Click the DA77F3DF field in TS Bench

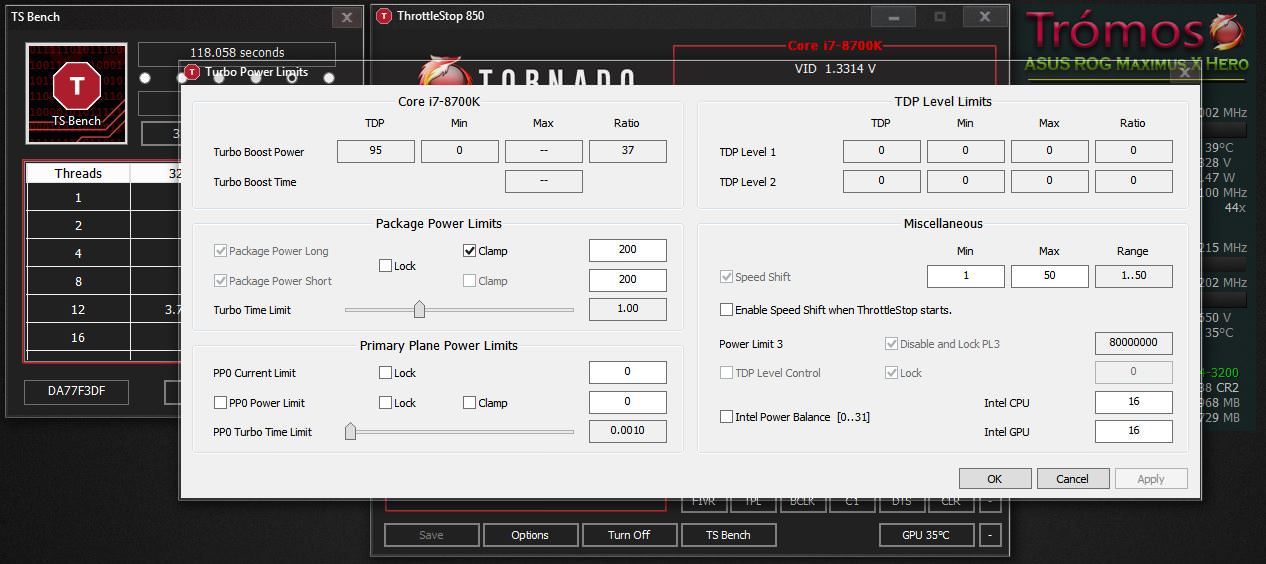[76, 392]
